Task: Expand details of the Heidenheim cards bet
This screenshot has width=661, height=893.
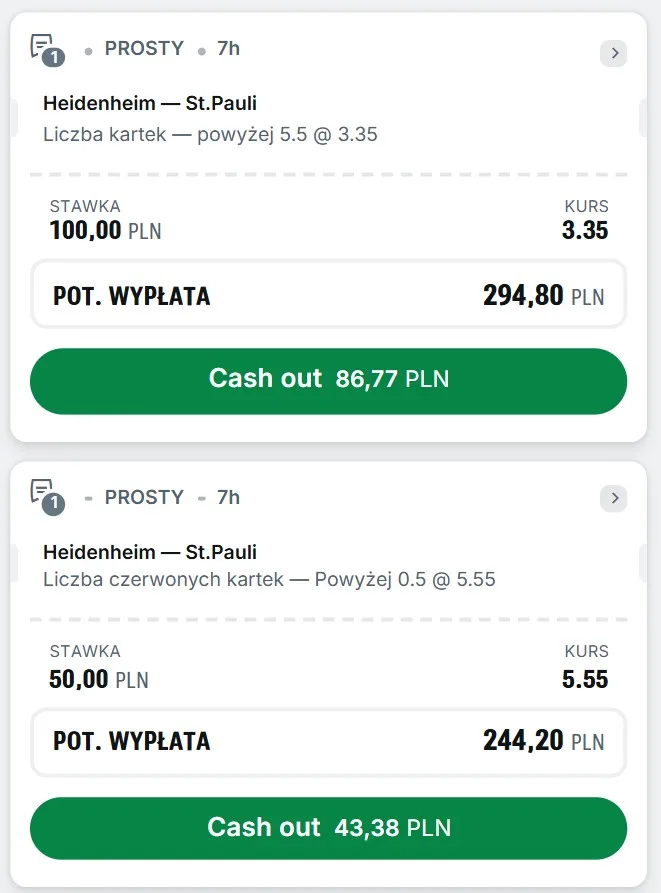Action: (x=614, y=53)
